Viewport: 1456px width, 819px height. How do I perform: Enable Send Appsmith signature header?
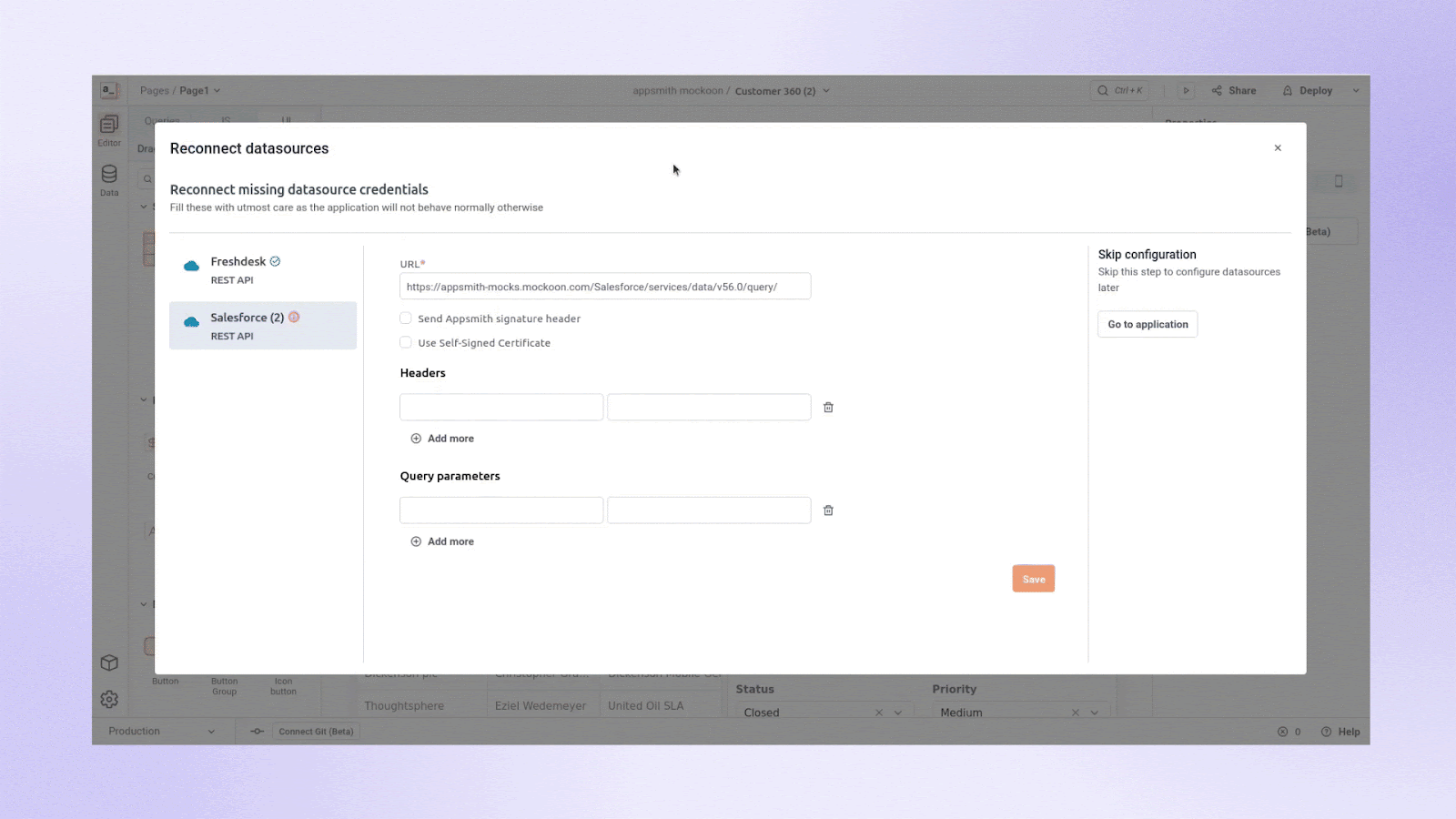point(405,318)
